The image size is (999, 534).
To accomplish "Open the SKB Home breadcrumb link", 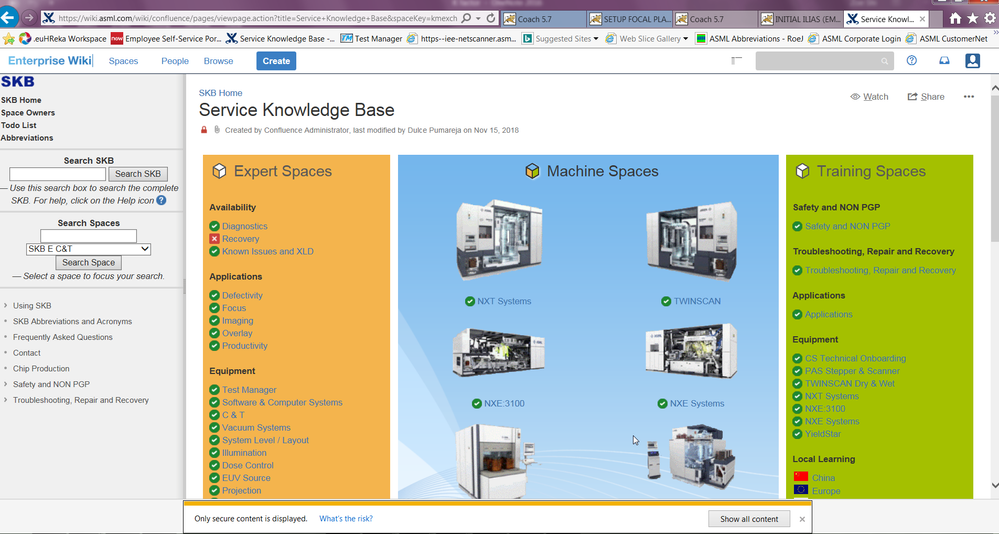I will [220, 93].
